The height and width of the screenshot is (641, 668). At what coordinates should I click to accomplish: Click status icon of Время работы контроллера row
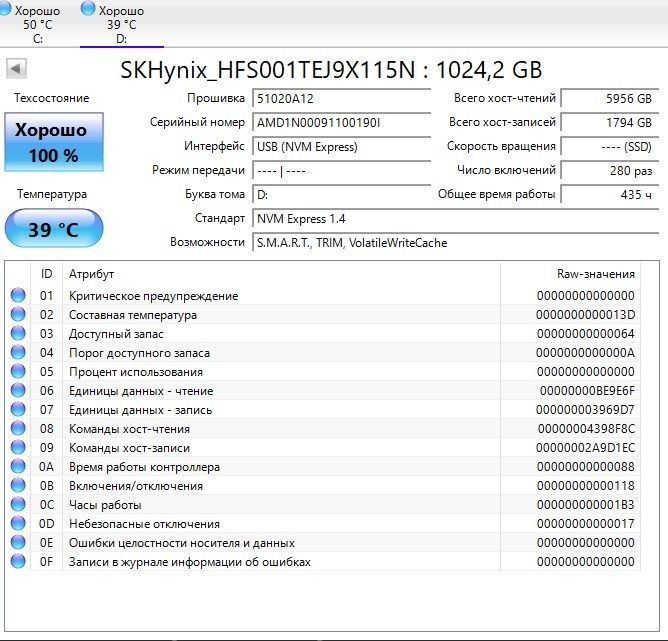[x=18, y=466]
